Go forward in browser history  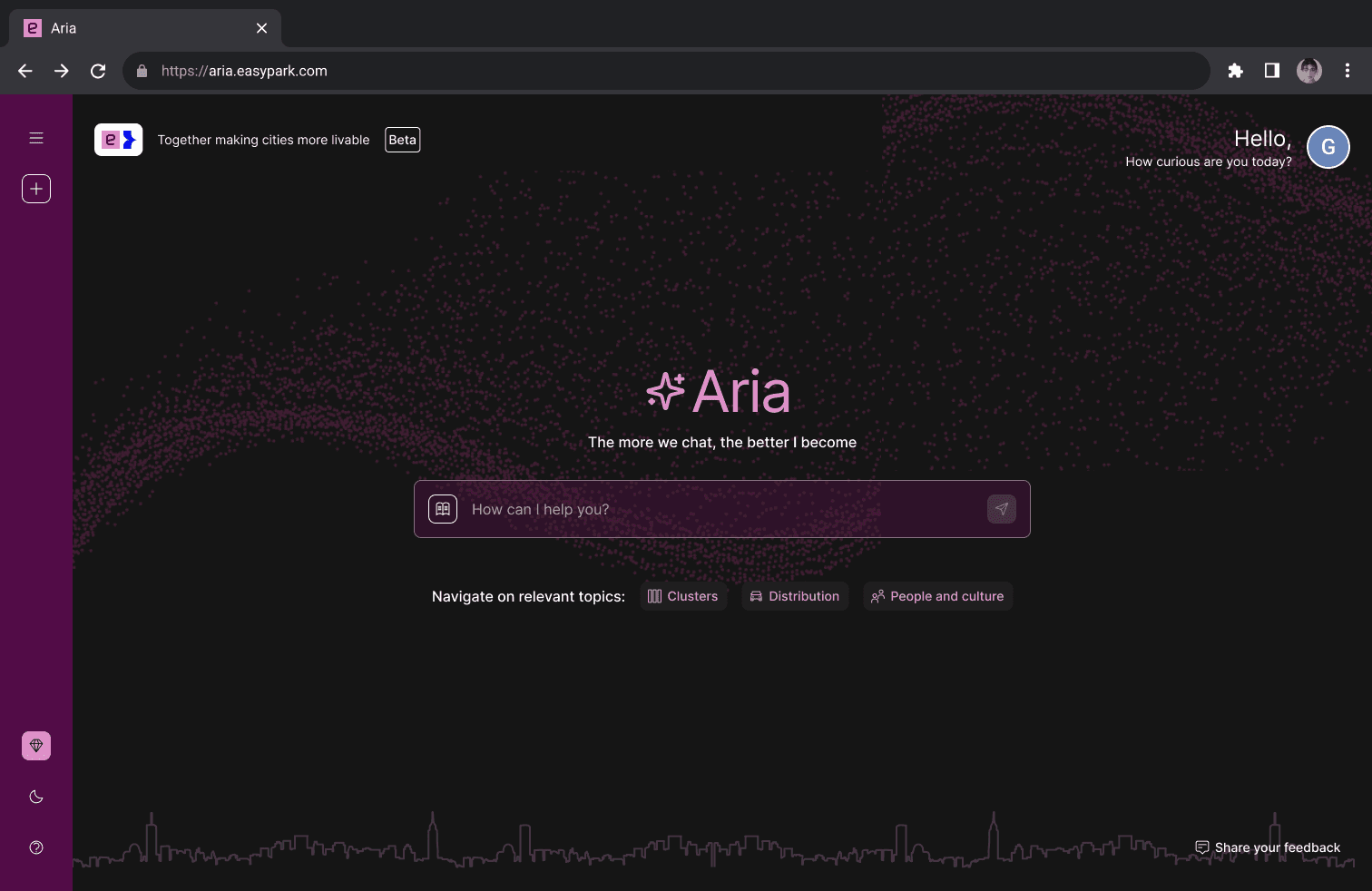[62, 71]
